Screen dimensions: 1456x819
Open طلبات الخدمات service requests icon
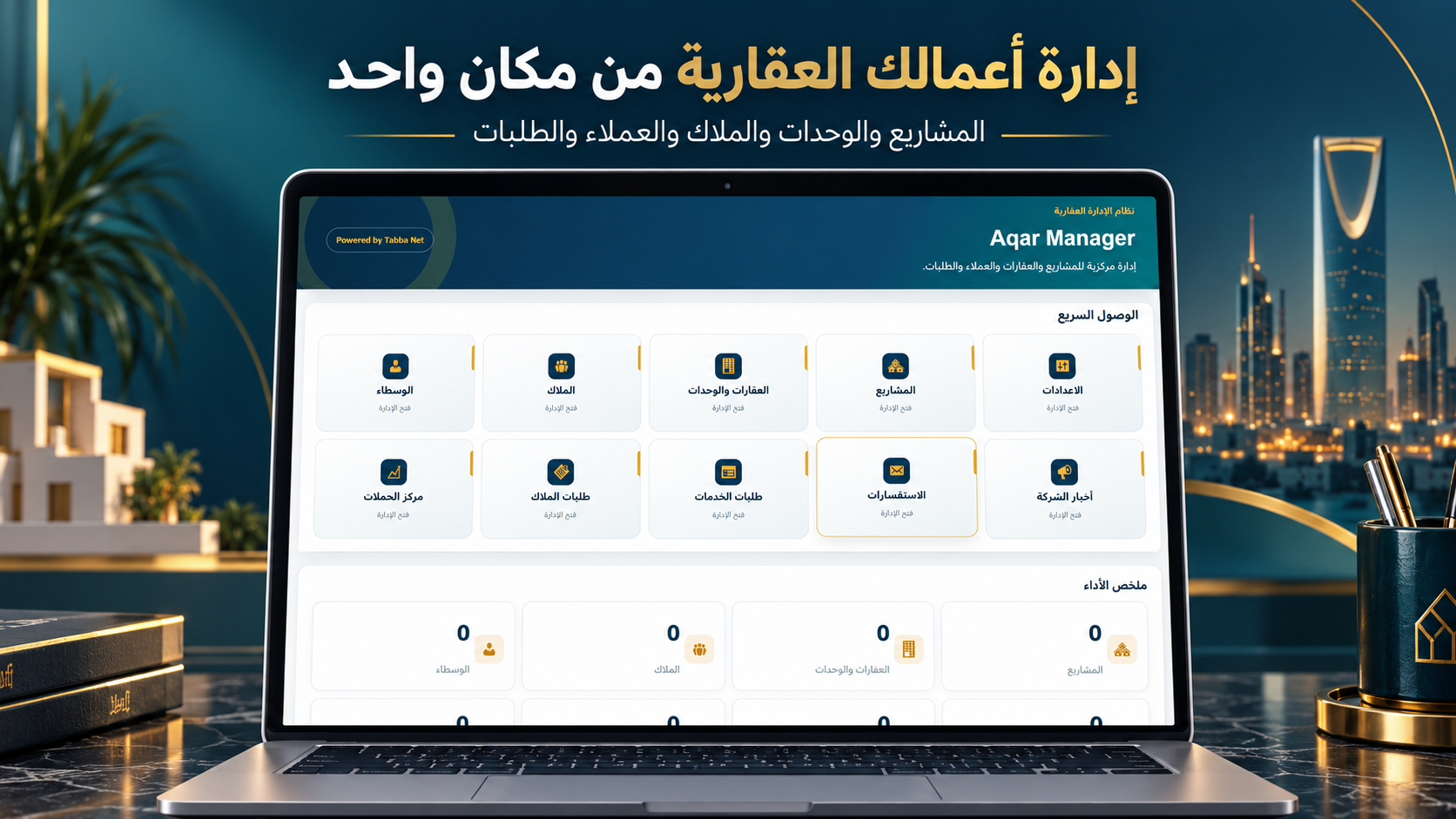point(728,472)
